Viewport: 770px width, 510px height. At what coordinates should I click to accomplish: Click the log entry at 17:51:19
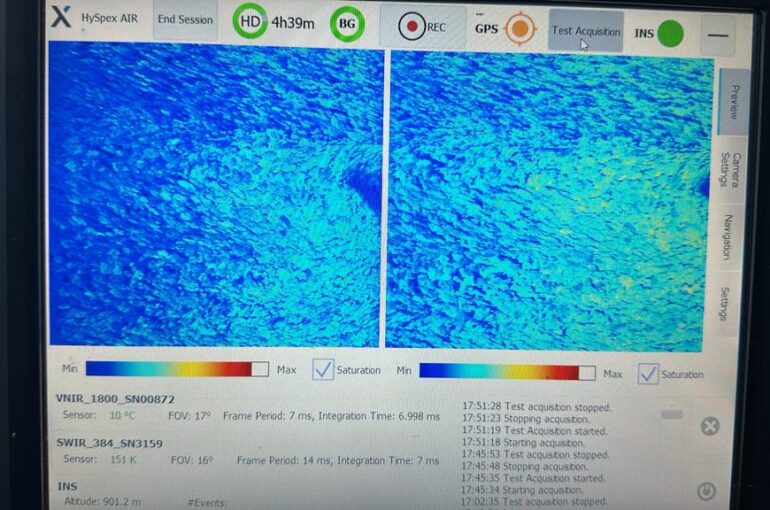534,430
